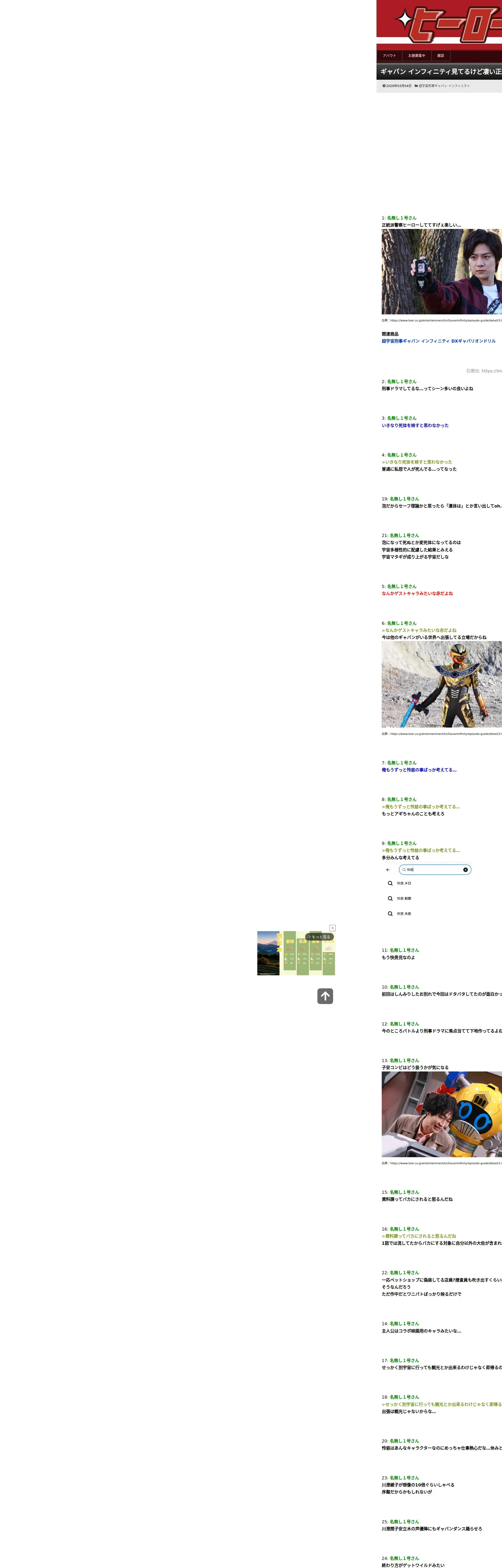Click the folder icon beside category name
Image resolution: width=502 pixels, height=1568 pixels.
416,86
